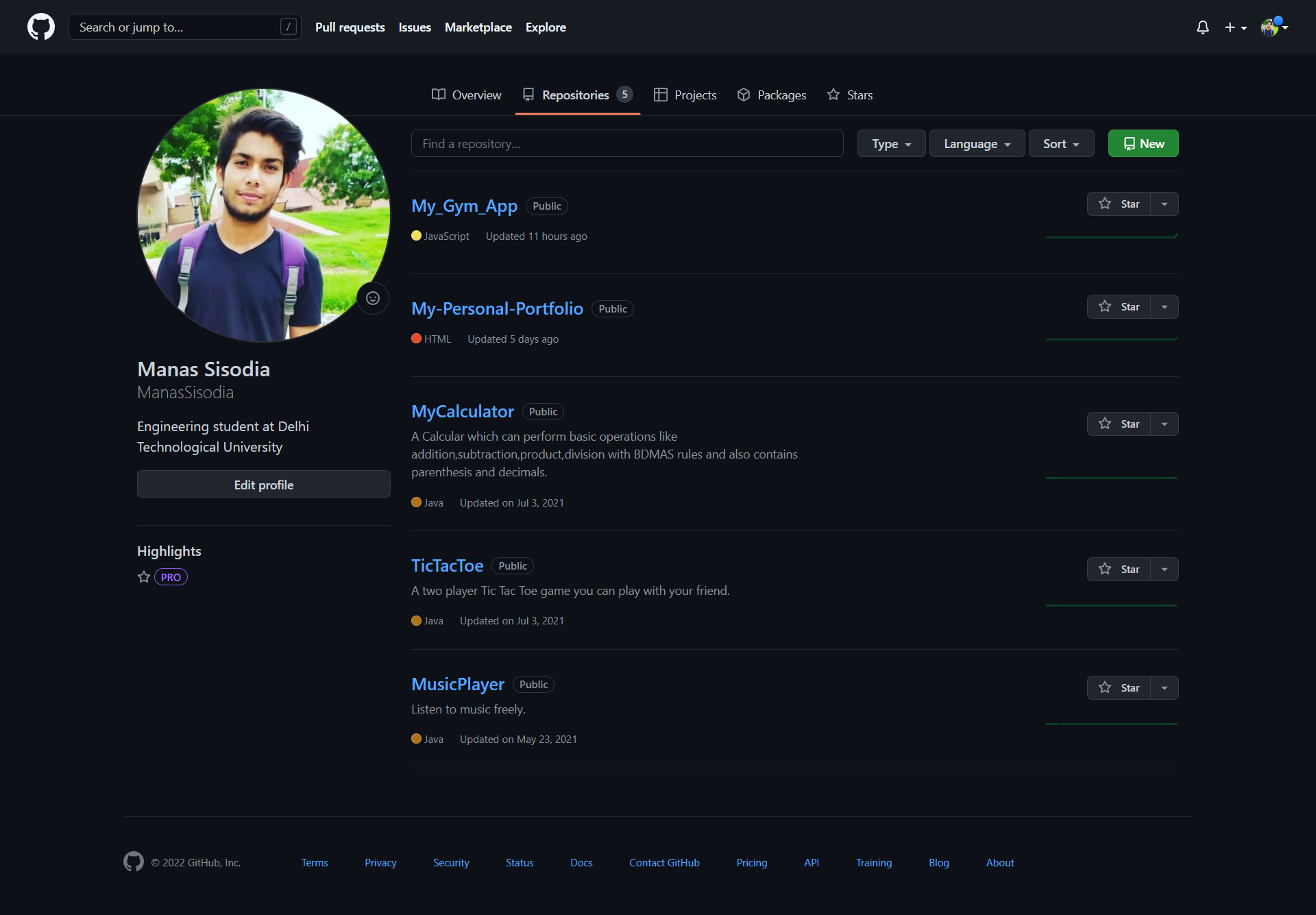
Task: Open Explore in the header
Action: [x=546, y=27]
